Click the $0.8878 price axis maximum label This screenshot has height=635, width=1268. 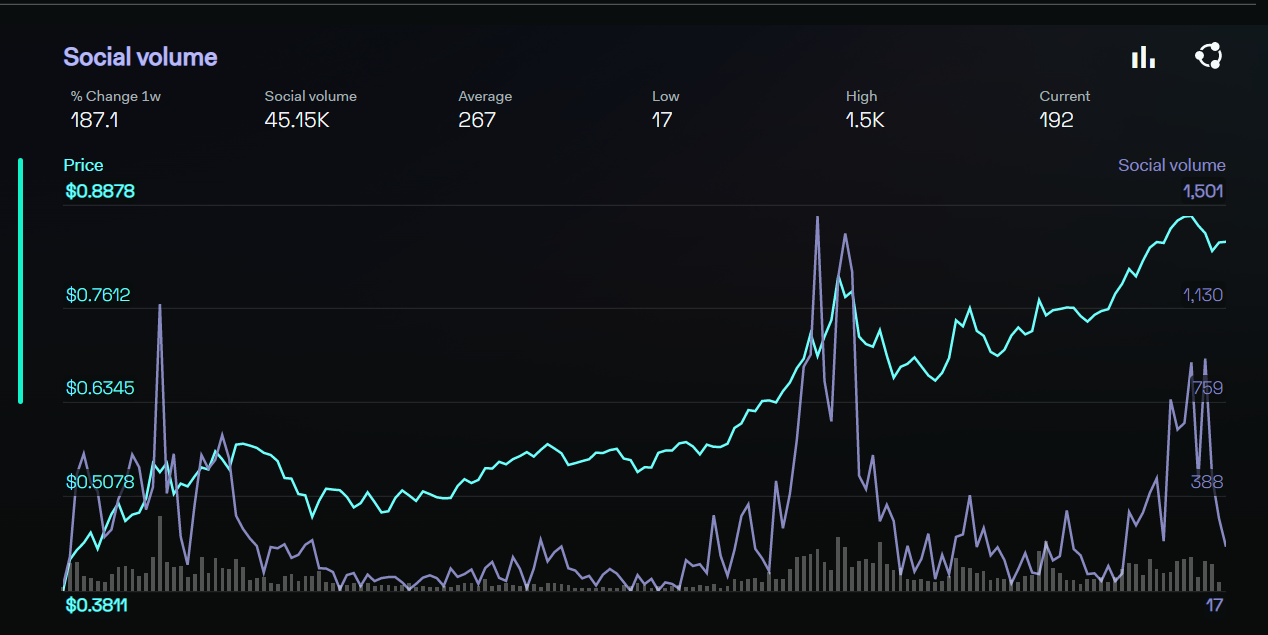[100, 191]
